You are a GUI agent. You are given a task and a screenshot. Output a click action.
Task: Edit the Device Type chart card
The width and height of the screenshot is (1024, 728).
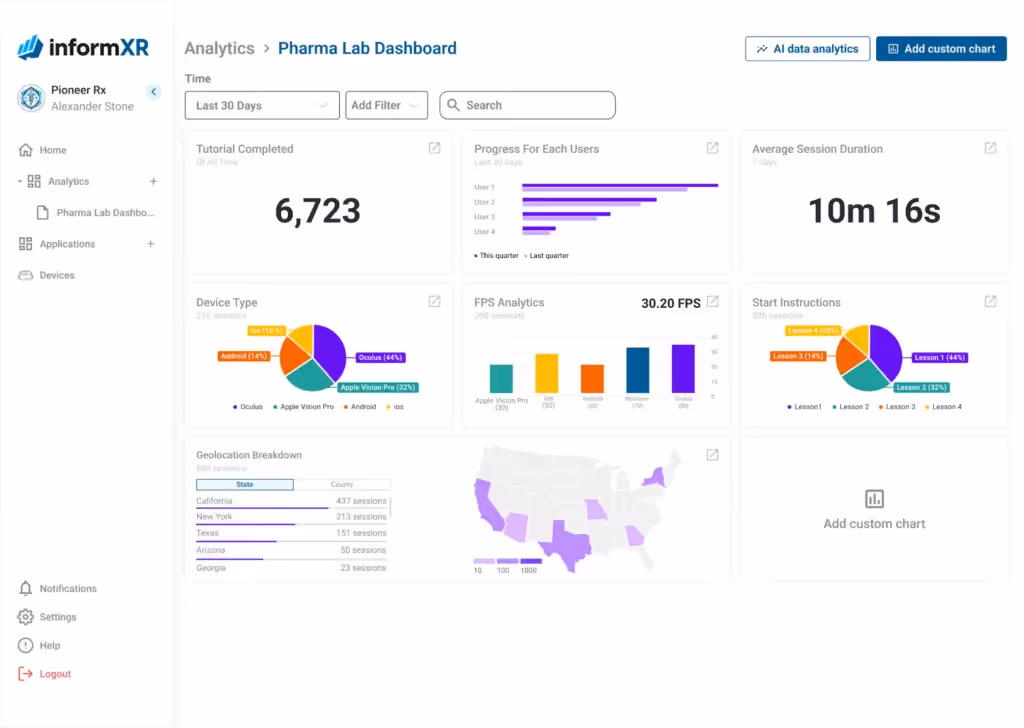pyautogui.click(x=434, y=302)
